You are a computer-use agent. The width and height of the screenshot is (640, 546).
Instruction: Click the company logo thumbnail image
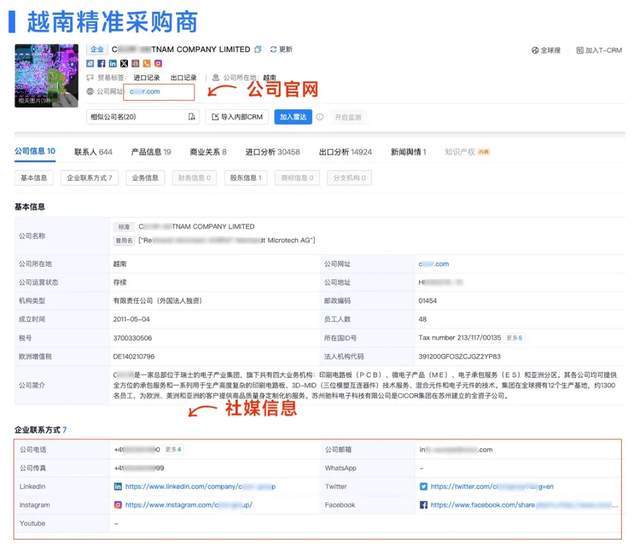(47, 75)
